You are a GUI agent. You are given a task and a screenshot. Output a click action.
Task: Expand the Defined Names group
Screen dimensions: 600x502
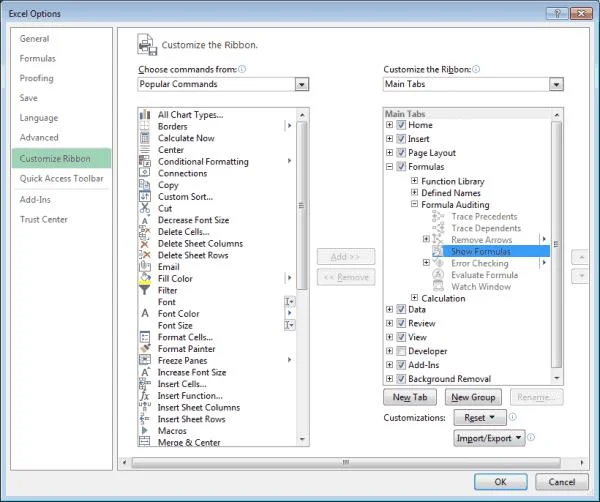coord(414,192)
